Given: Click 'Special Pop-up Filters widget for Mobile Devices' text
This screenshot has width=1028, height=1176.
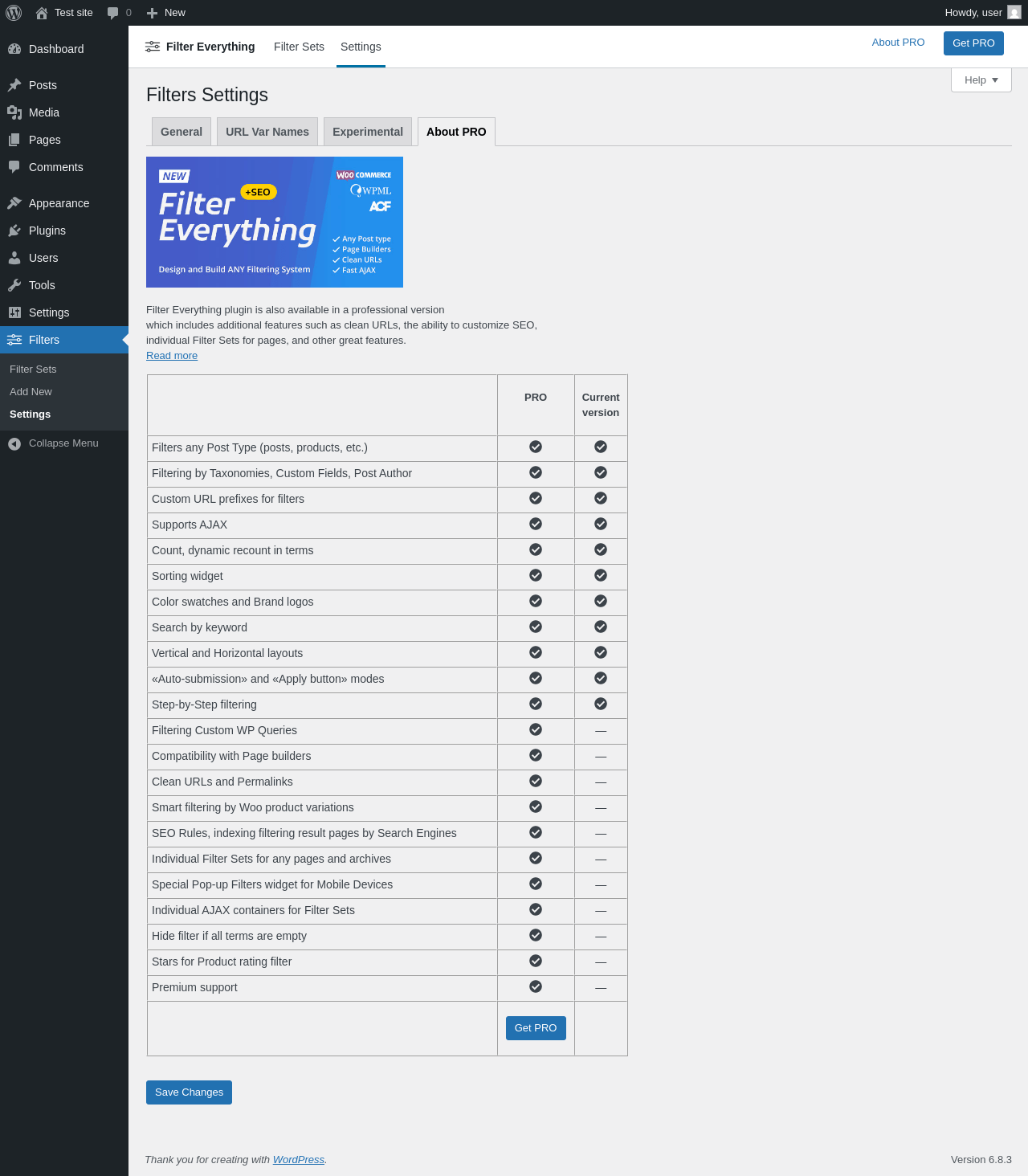Looking at the screenshot, I should [272, 884].
